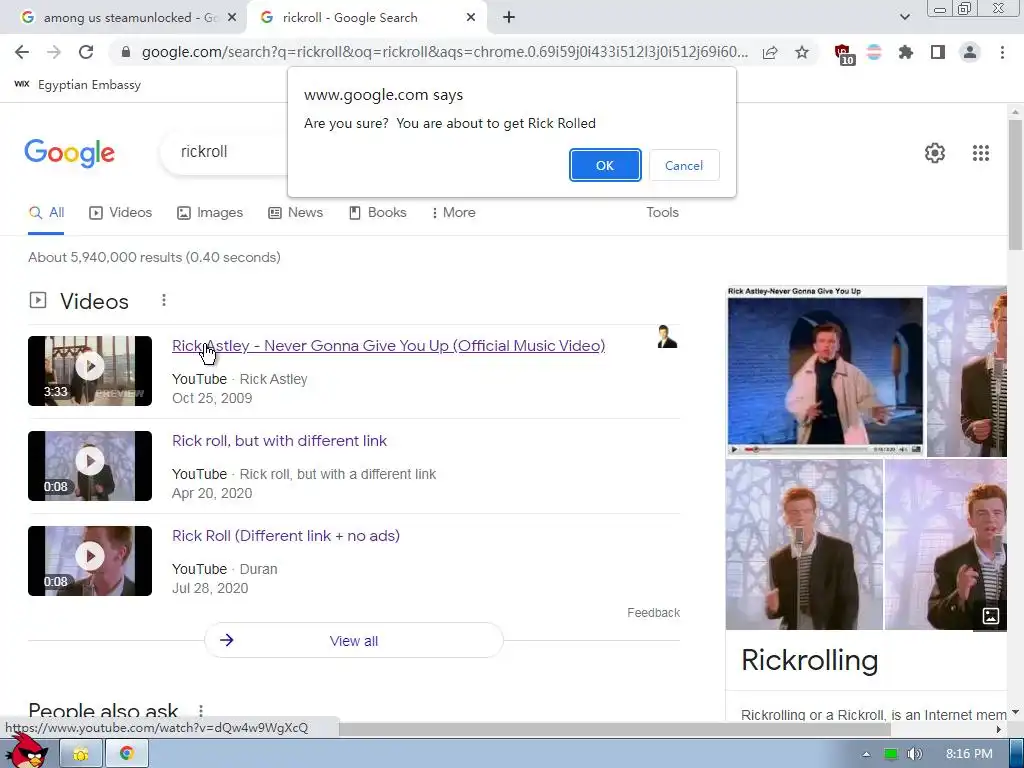Play the 3:33 video thumbnail preview

[x=89, y=371]
